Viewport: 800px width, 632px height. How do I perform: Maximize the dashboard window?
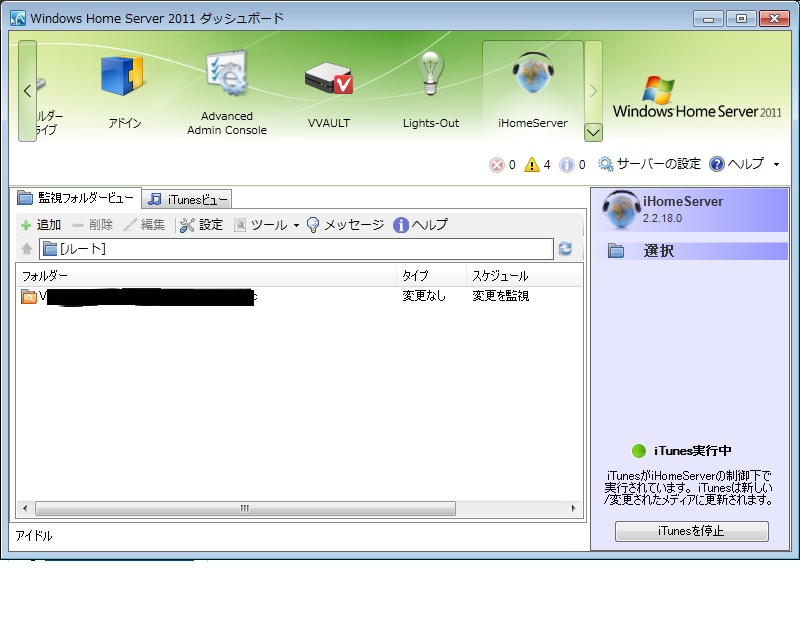741,19
